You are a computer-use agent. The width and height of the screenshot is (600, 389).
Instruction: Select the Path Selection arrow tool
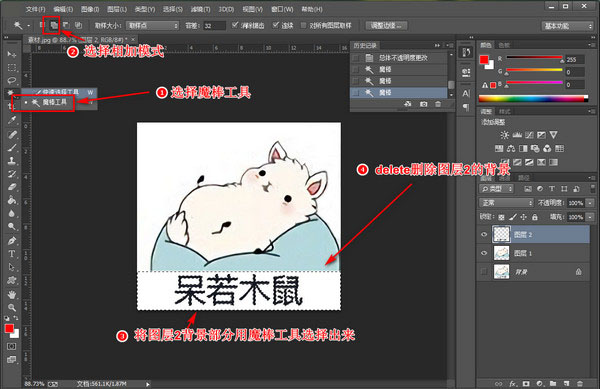point(12,267)
